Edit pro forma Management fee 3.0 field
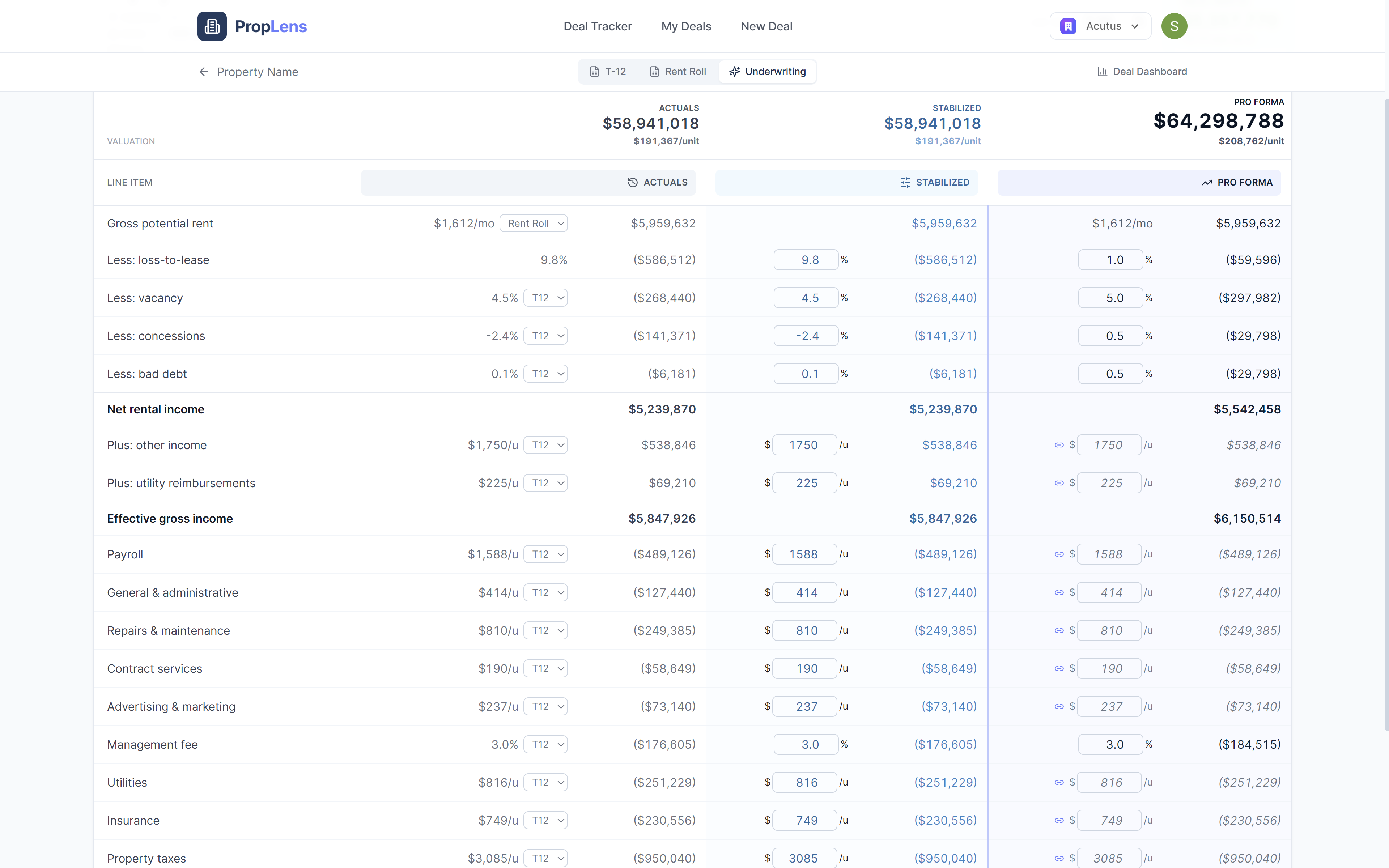Image resolution: width=1389 pixels, height=868 pixels. pyautogui.click(x=1110, y=745)
